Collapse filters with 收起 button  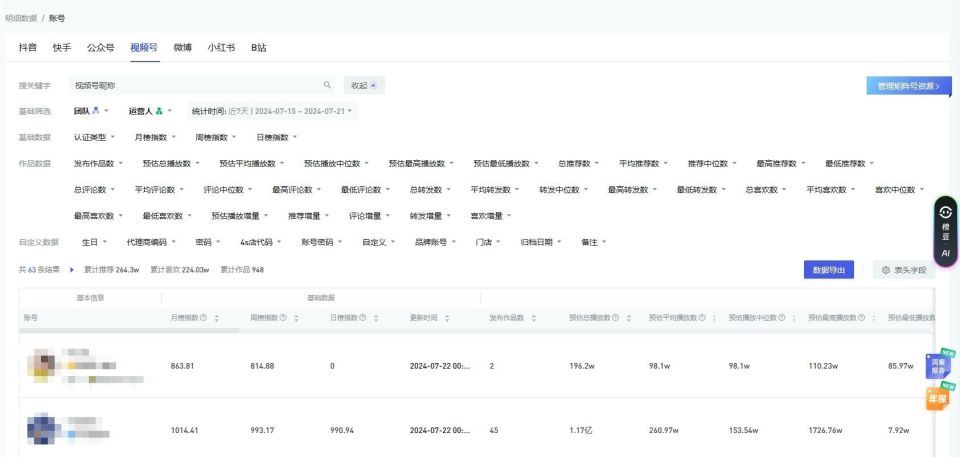tap(364, 85)
